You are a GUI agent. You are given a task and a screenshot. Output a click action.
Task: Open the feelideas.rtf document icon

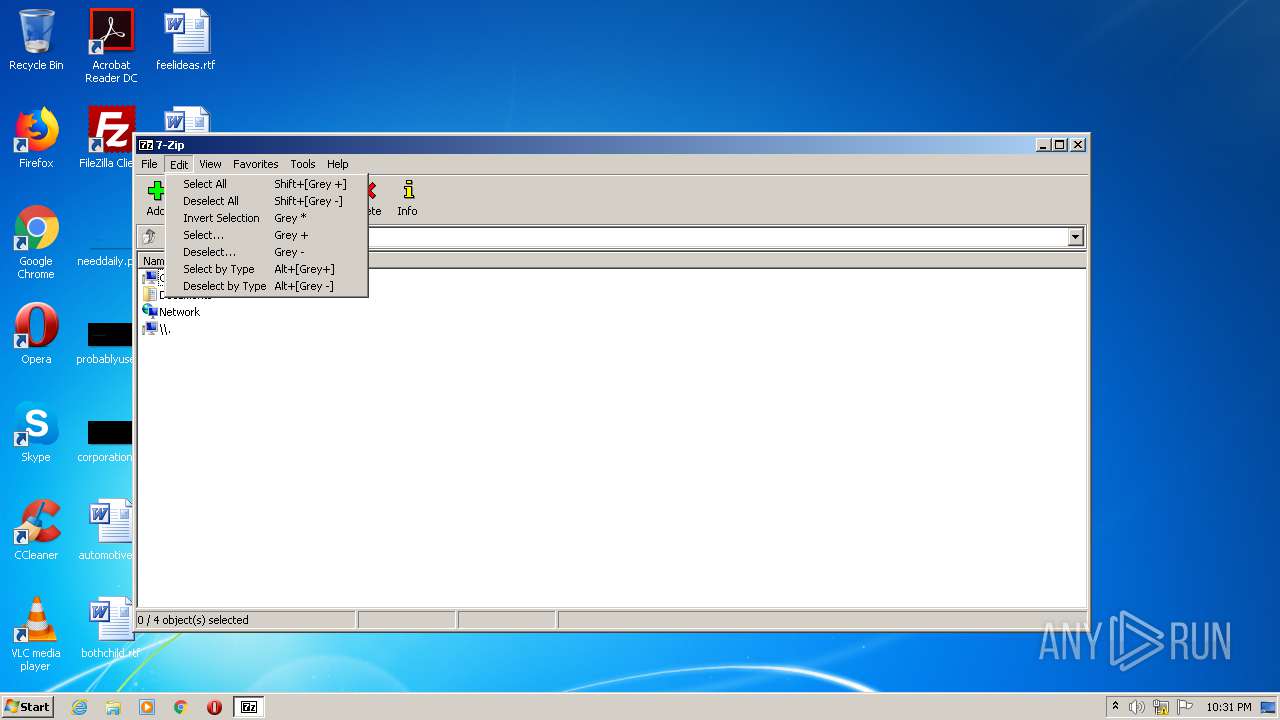pos(186,40)
